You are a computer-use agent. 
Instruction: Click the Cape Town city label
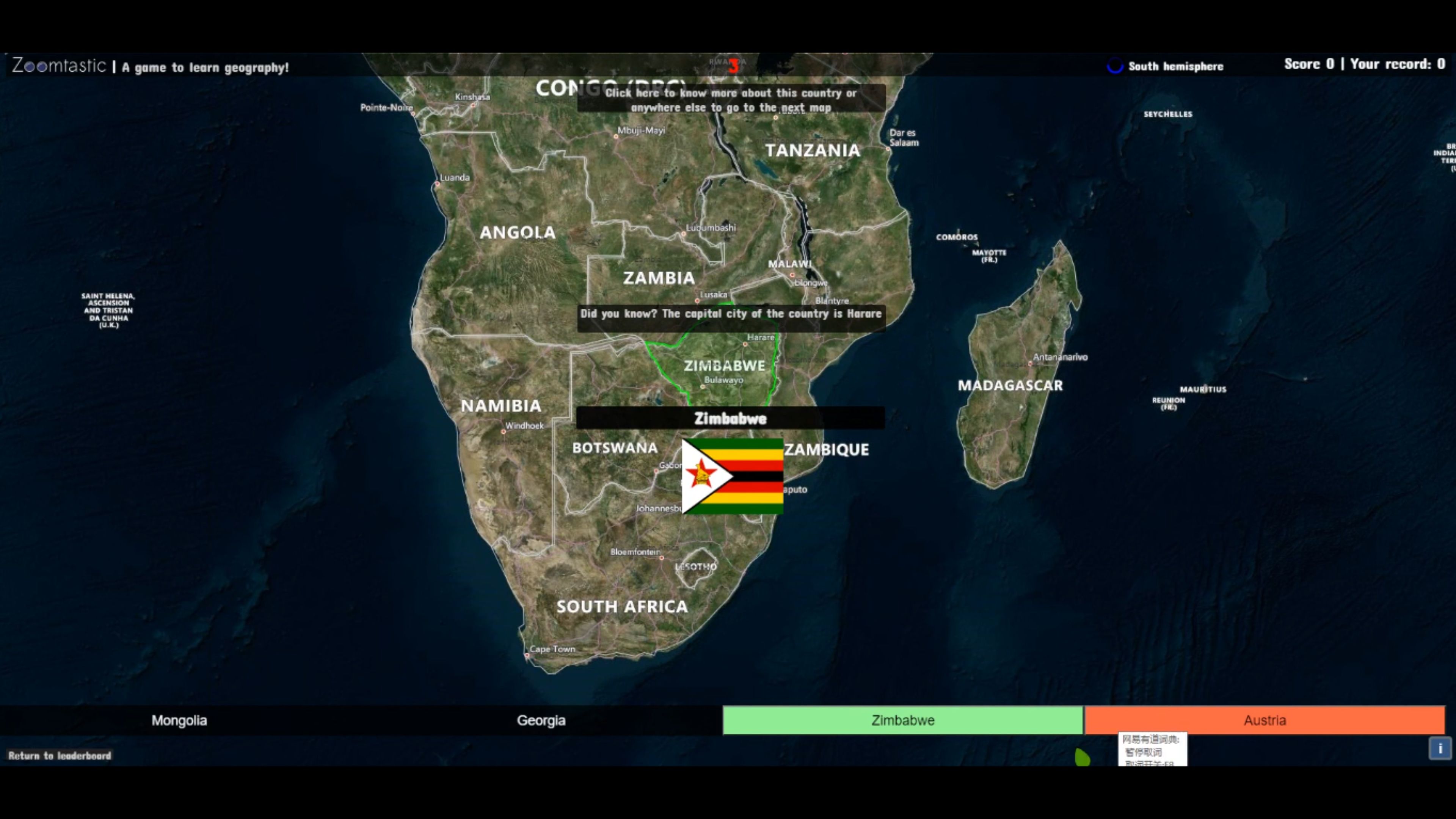[x=552, y=649]
